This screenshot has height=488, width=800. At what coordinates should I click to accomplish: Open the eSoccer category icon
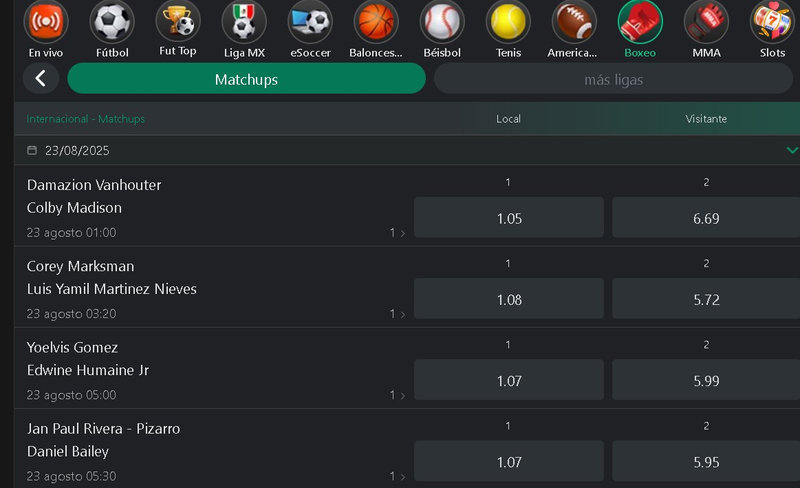[x=310, y=21]
